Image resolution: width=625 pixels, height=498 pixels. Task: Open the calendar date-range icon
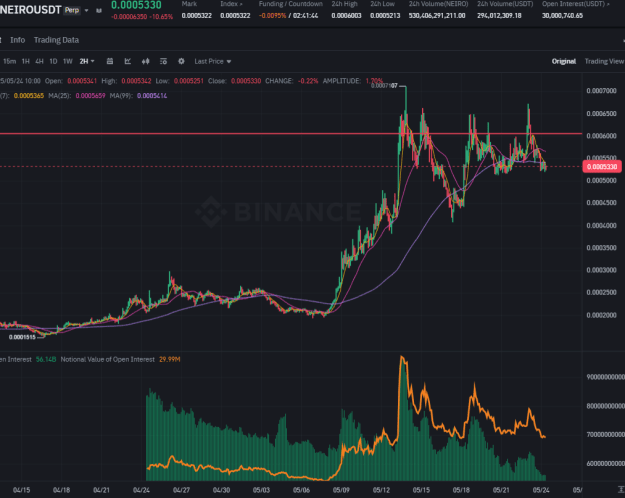(x=110, y=61)
